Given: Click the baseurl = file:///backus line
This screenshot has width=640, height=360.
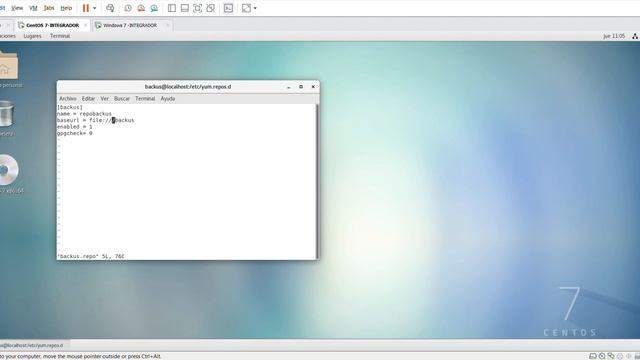Looking at the screenshot, I should (96, 120).
